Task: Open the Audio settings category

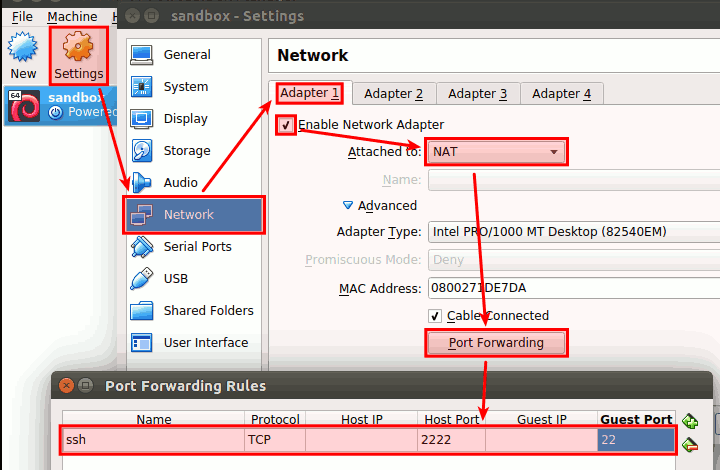Action: tap(193, 183)
